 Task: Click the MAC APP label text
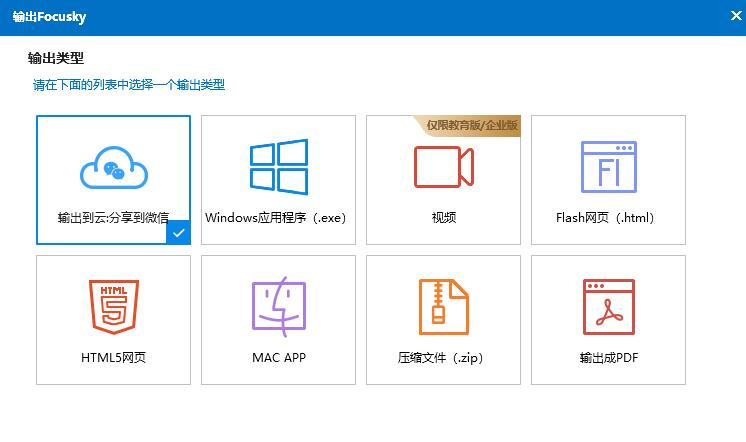tap(279, 358)
